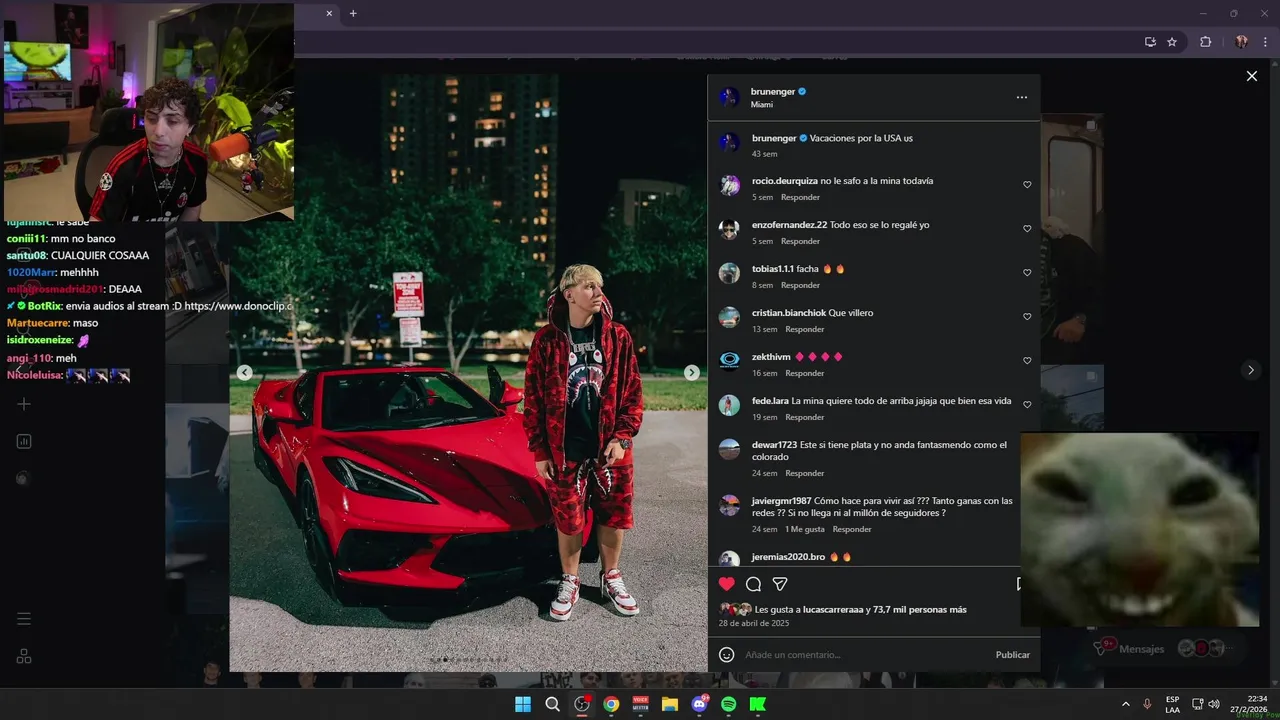Screen dimensions: 1280x720
Task: Open zekthivm's profile picture
Action: (x=729, y=361)
